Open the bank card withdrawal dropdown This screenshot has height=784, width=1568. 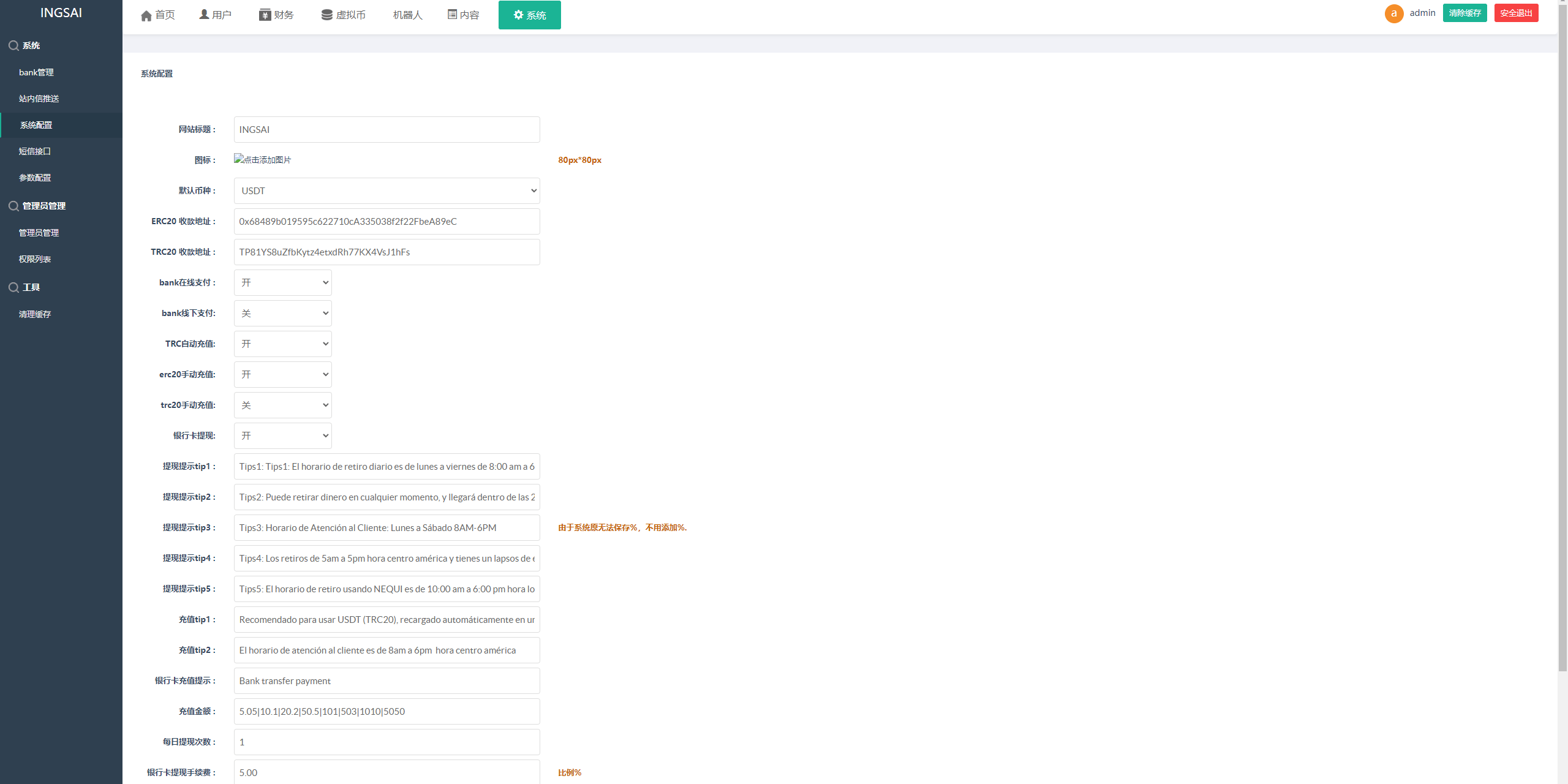click(282, 435)
